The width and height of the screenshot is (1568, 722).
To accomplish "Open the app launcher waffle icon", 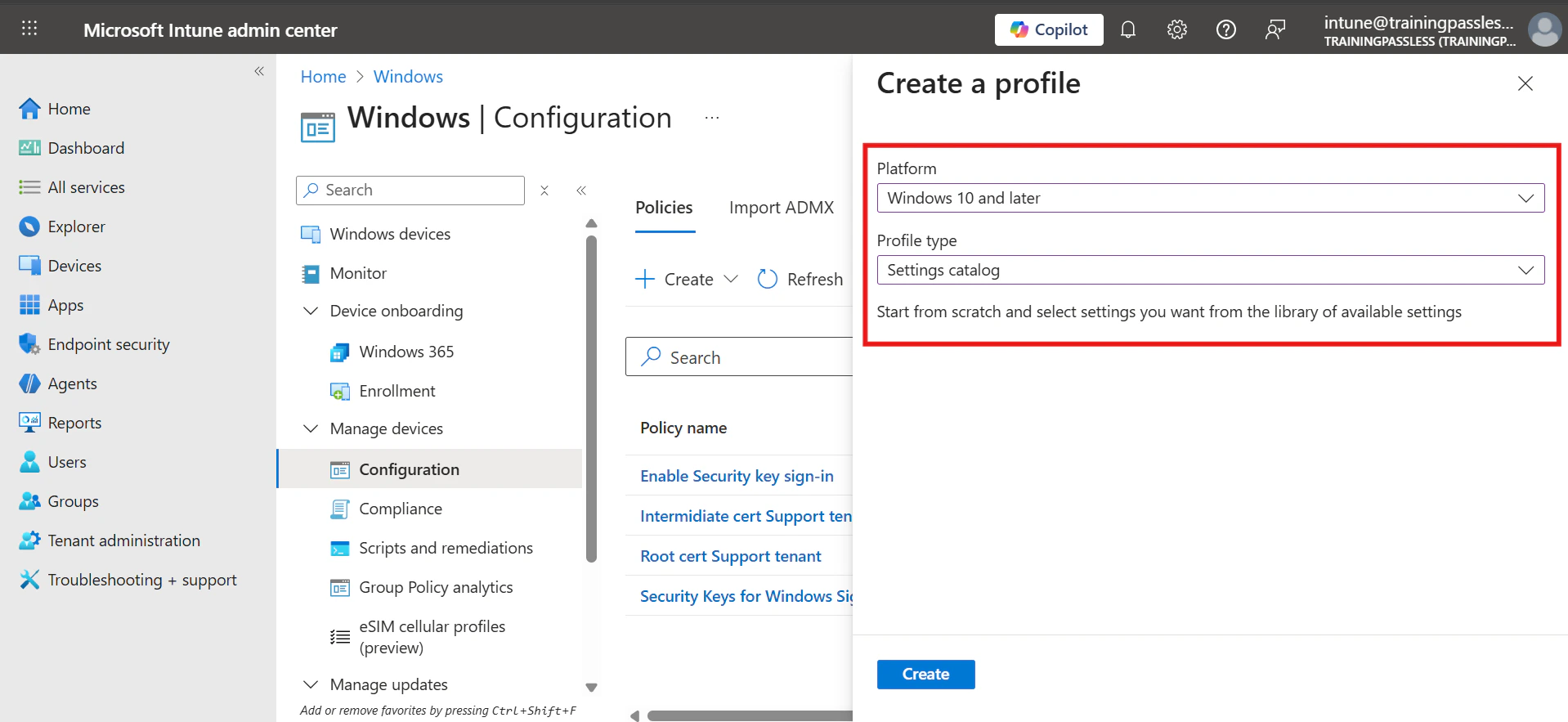I will [29, 29].
